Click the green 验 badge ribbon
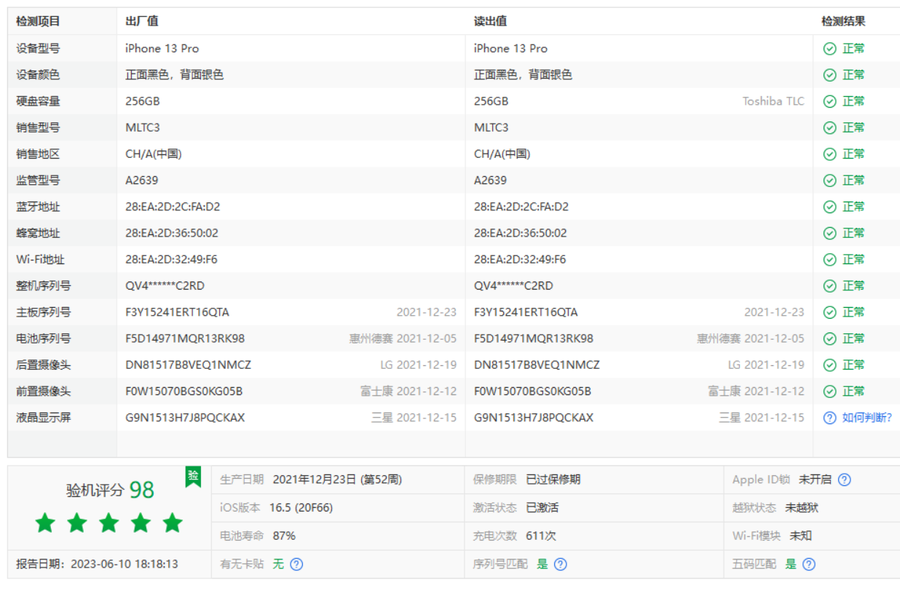 [193, 477]
